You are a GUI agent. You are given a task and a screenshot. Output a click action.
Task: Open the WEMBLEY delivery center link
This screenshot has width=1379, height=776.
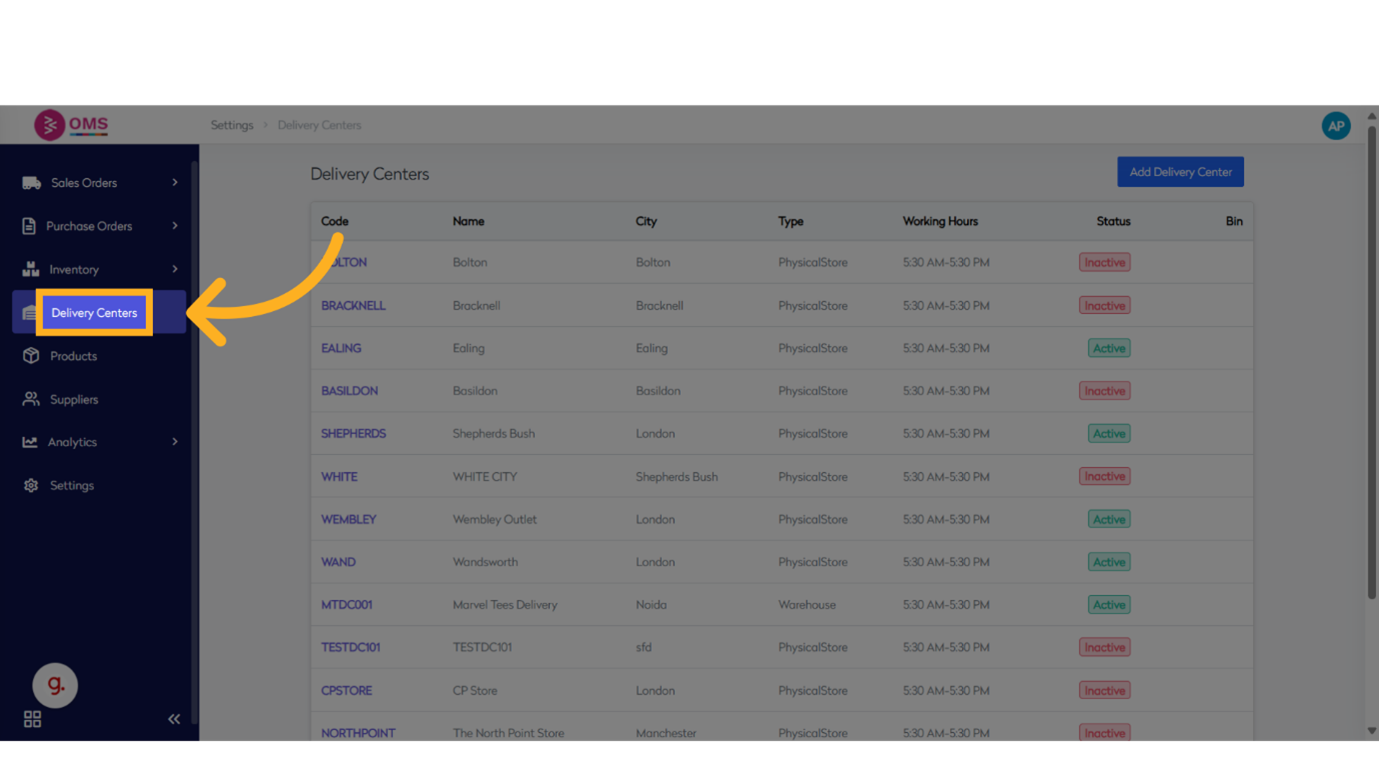point(348,519)
